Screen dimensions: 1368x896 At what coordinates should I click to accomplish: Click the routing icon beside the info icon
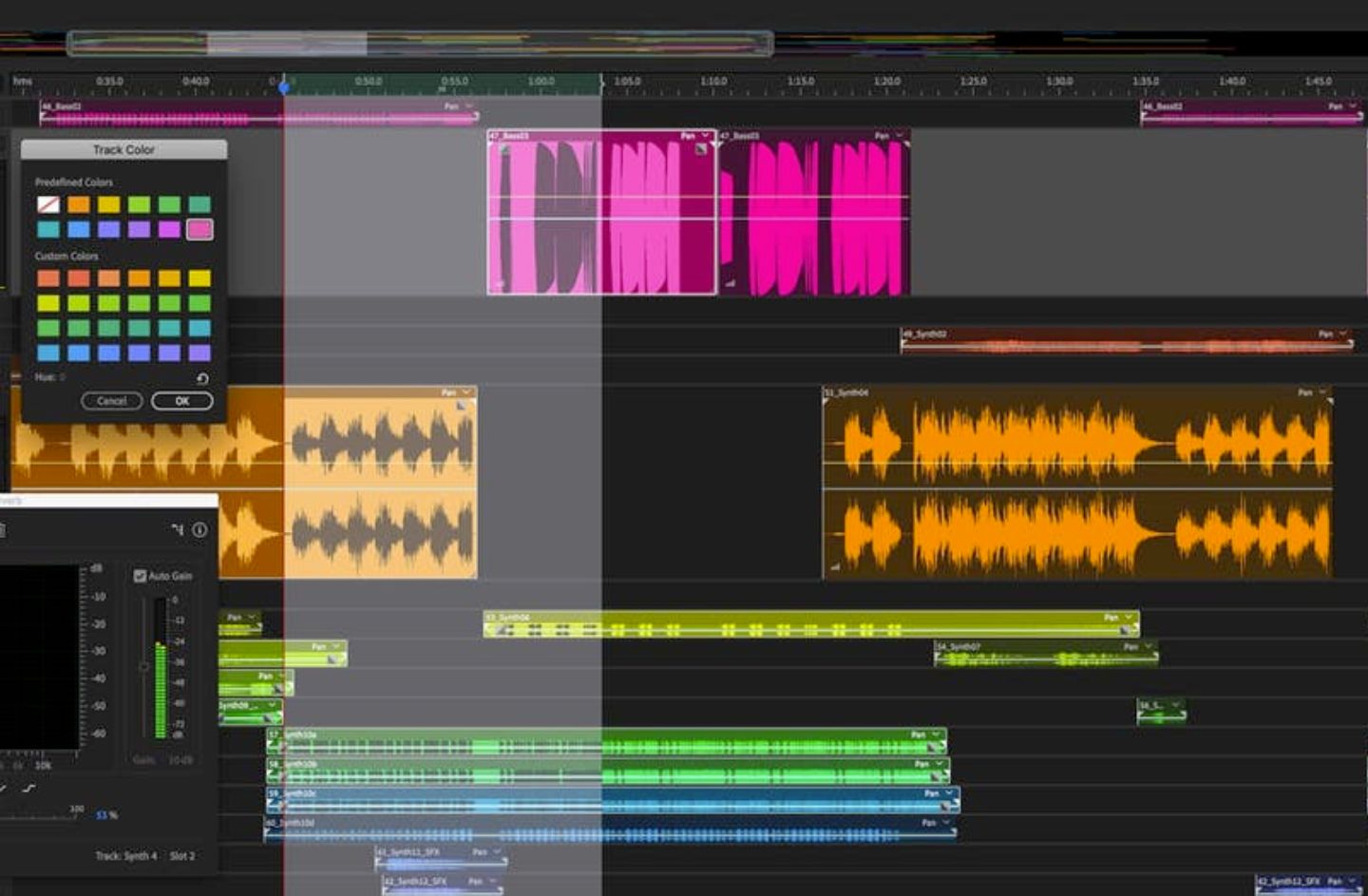pyautogui.click(x=178, y=530)
